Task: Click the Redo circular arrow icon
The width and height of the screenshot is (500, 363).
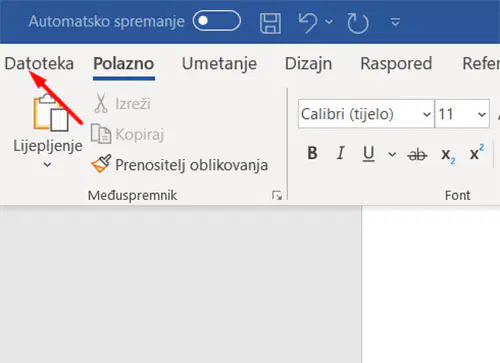Action: [x=358, y=23]
